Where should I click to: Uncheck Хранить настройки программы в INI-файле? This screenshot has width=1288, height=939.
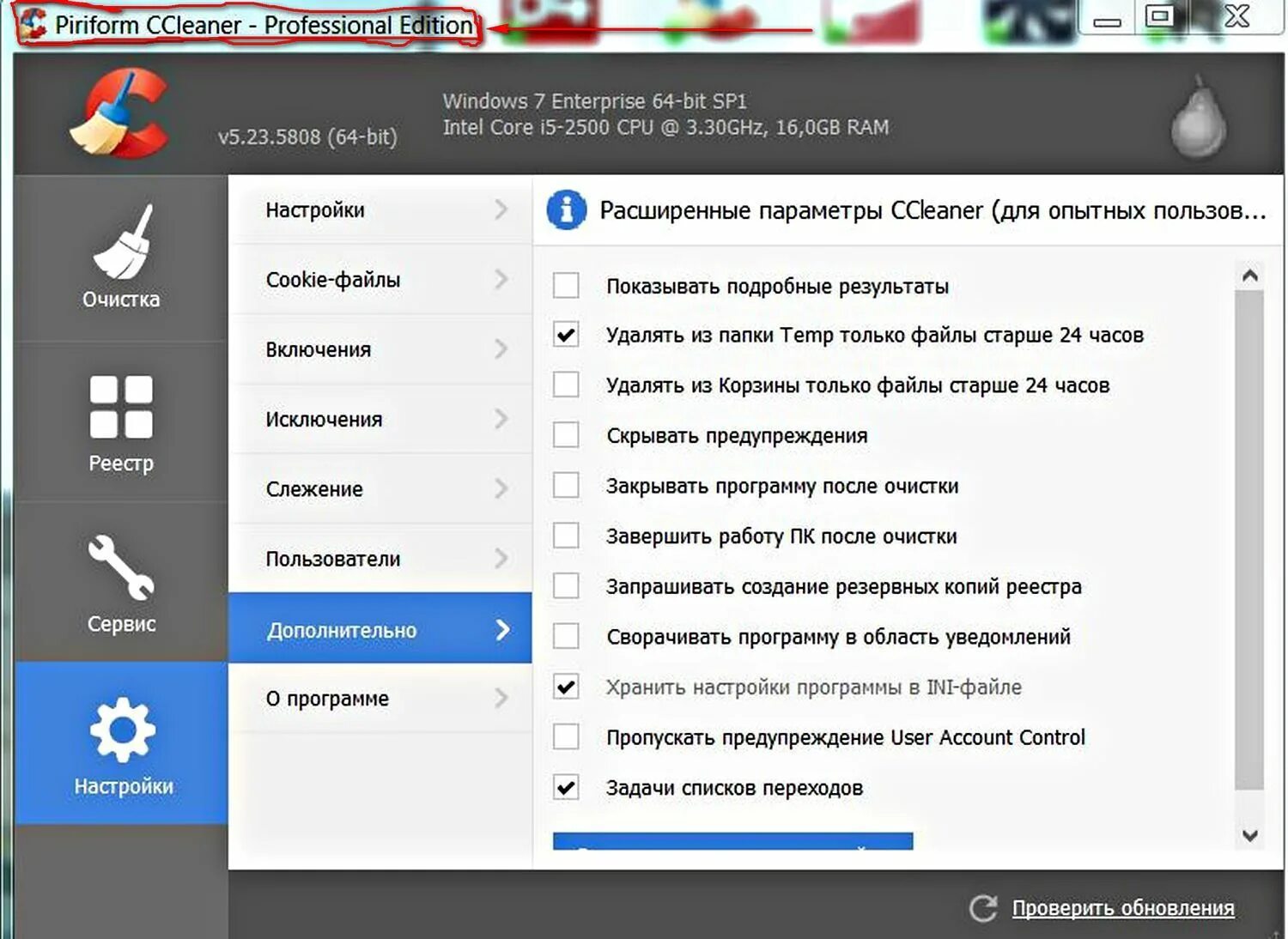pyautogui.click(x=566, y=687)
